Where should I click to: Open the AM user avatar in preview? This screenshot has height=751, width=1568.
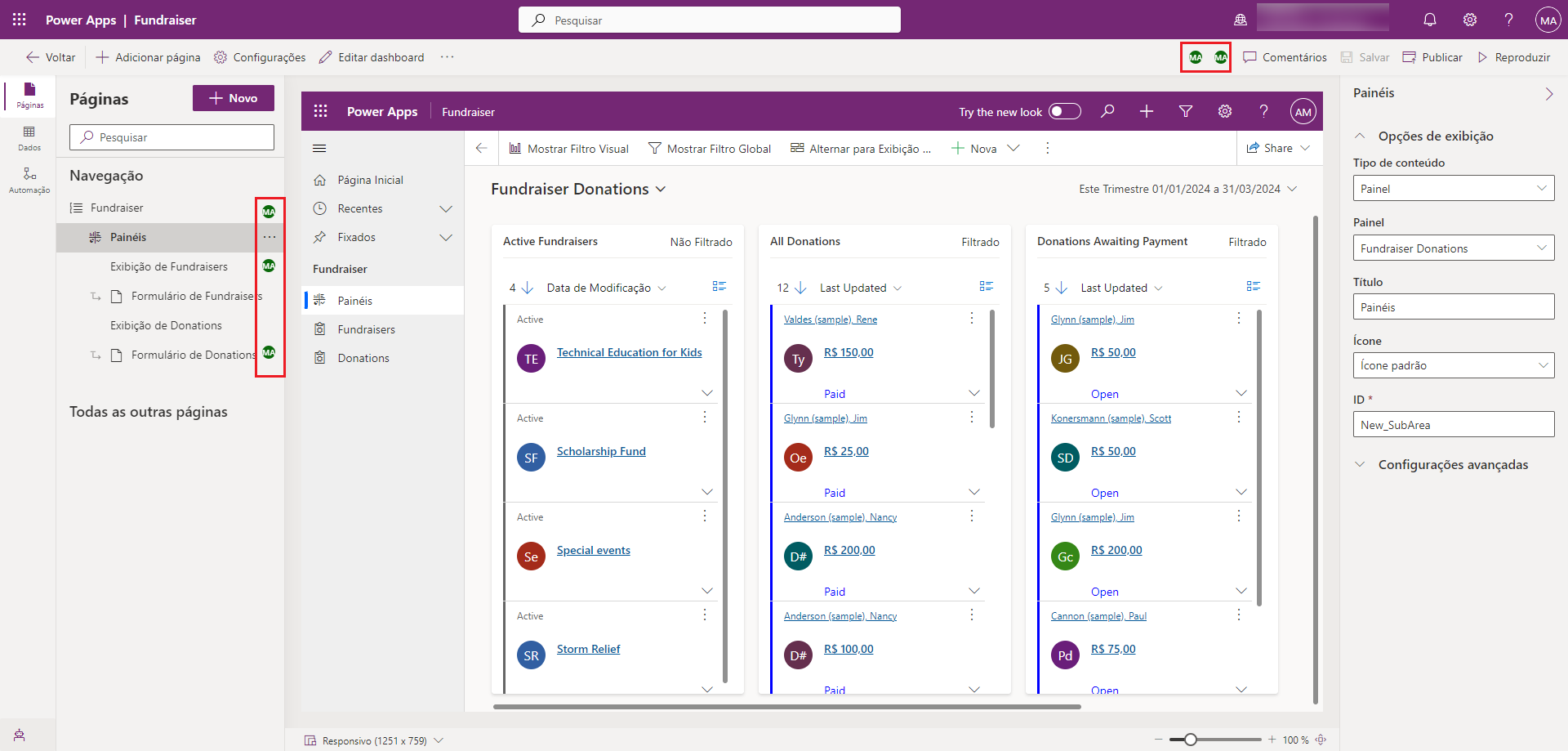pyautogui.click(x=1303, y=112)
